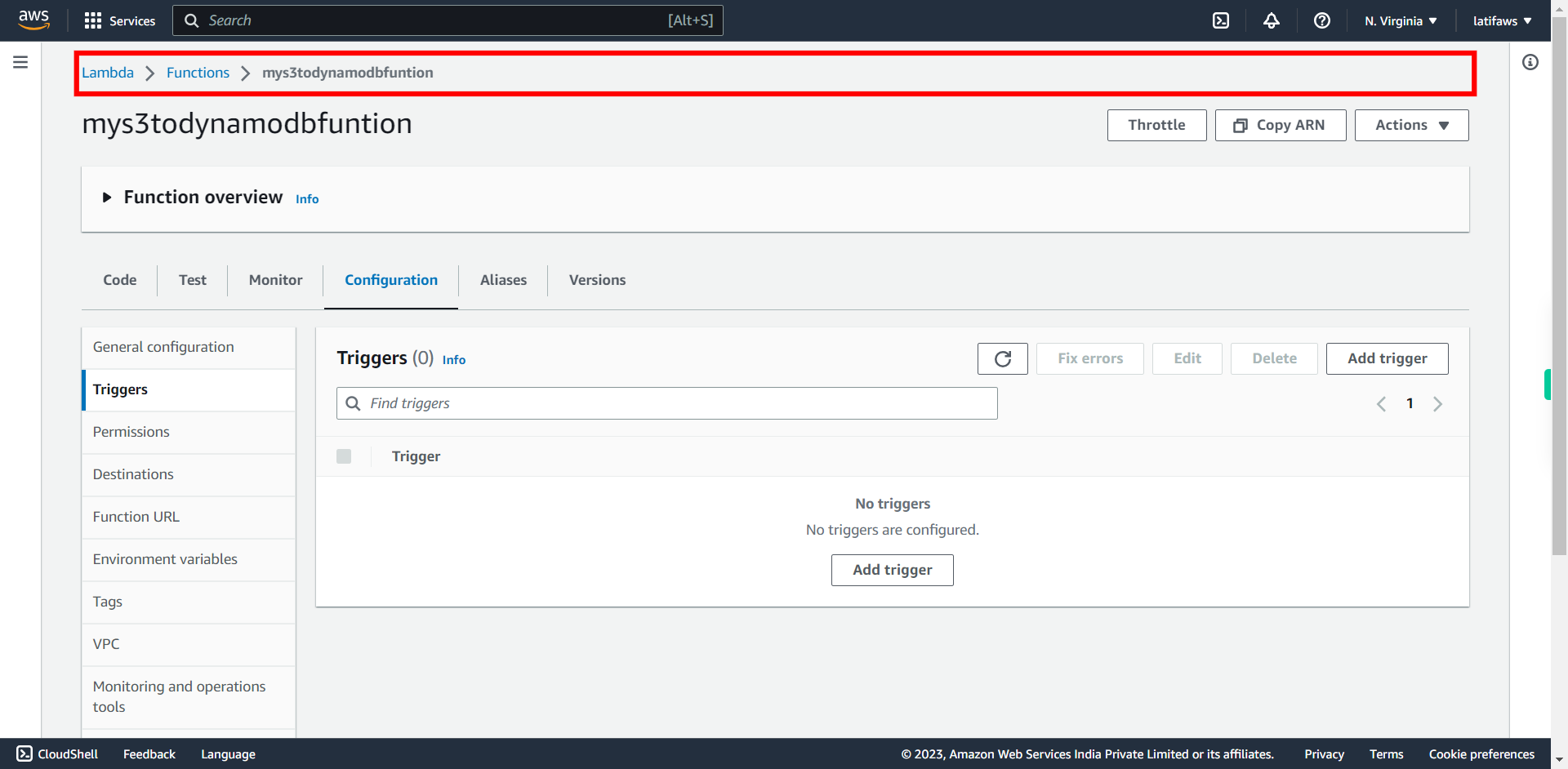Select the Configuration tab

[x=391, y=280]
